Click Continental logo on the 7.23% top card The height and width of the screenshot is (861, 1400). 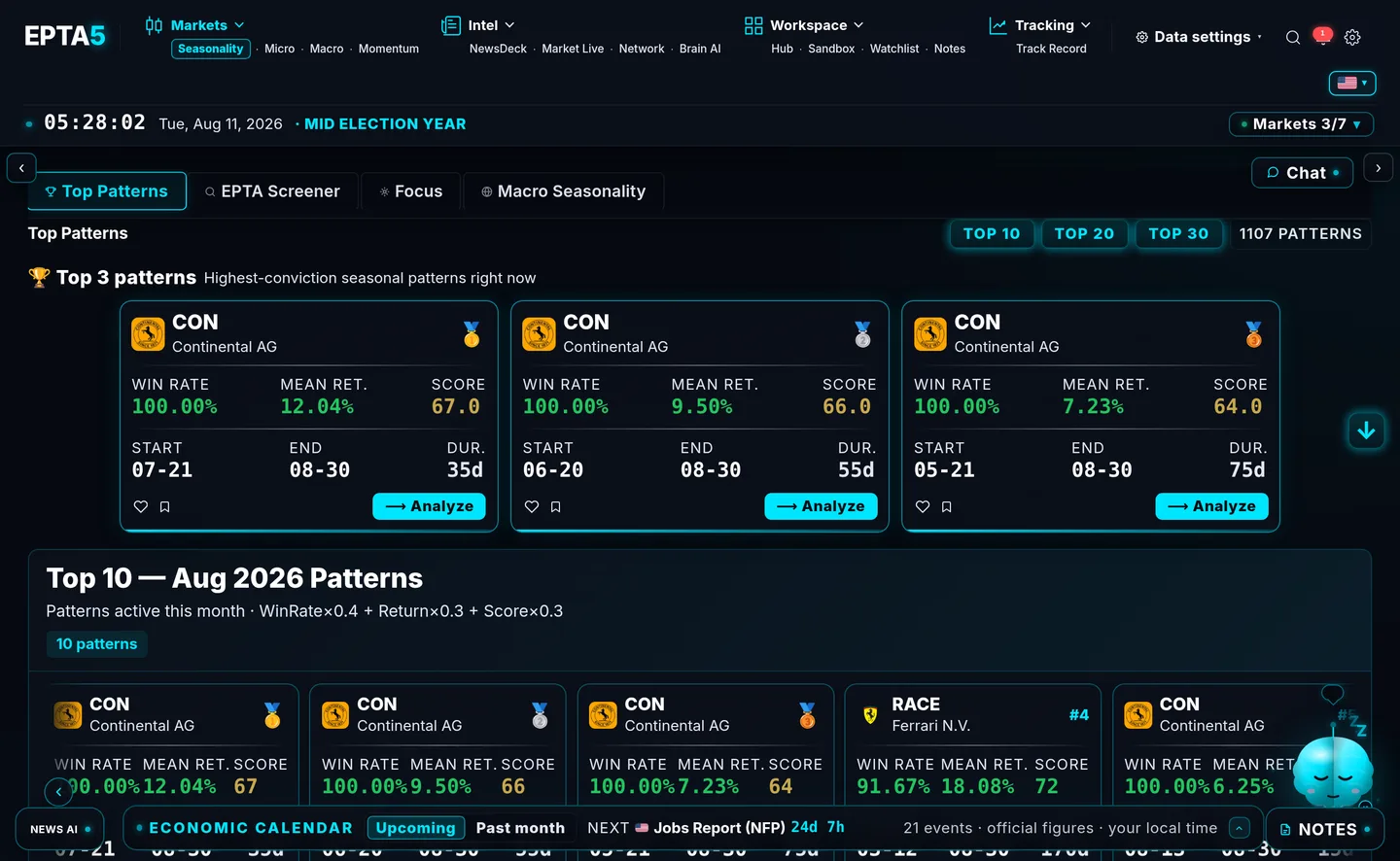click(930, 333)
